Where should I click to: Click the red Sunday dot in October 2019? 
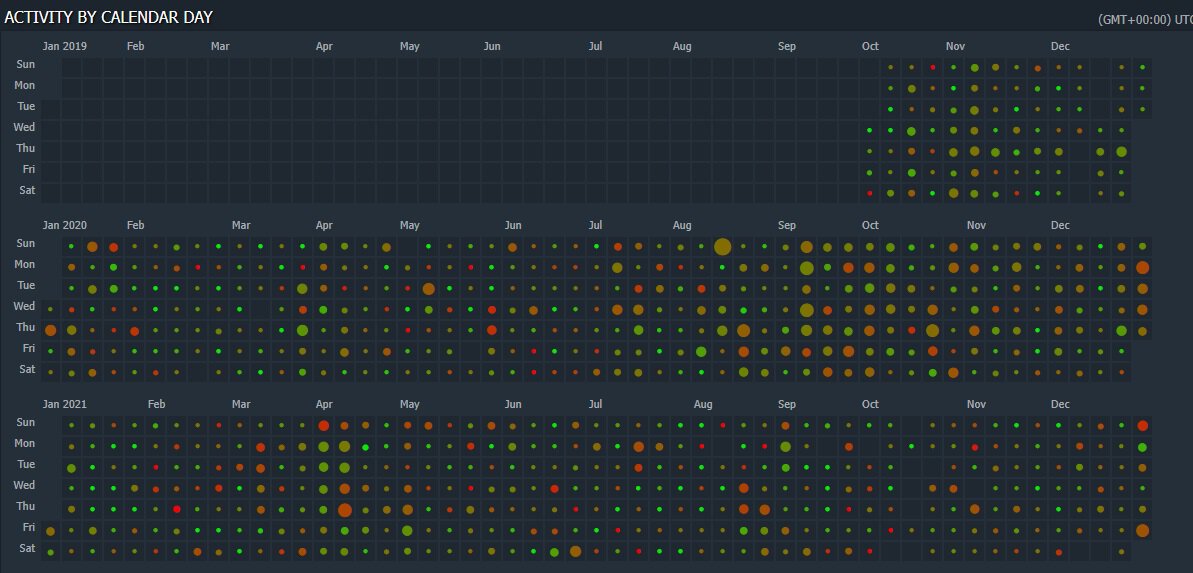click(932, 68)
